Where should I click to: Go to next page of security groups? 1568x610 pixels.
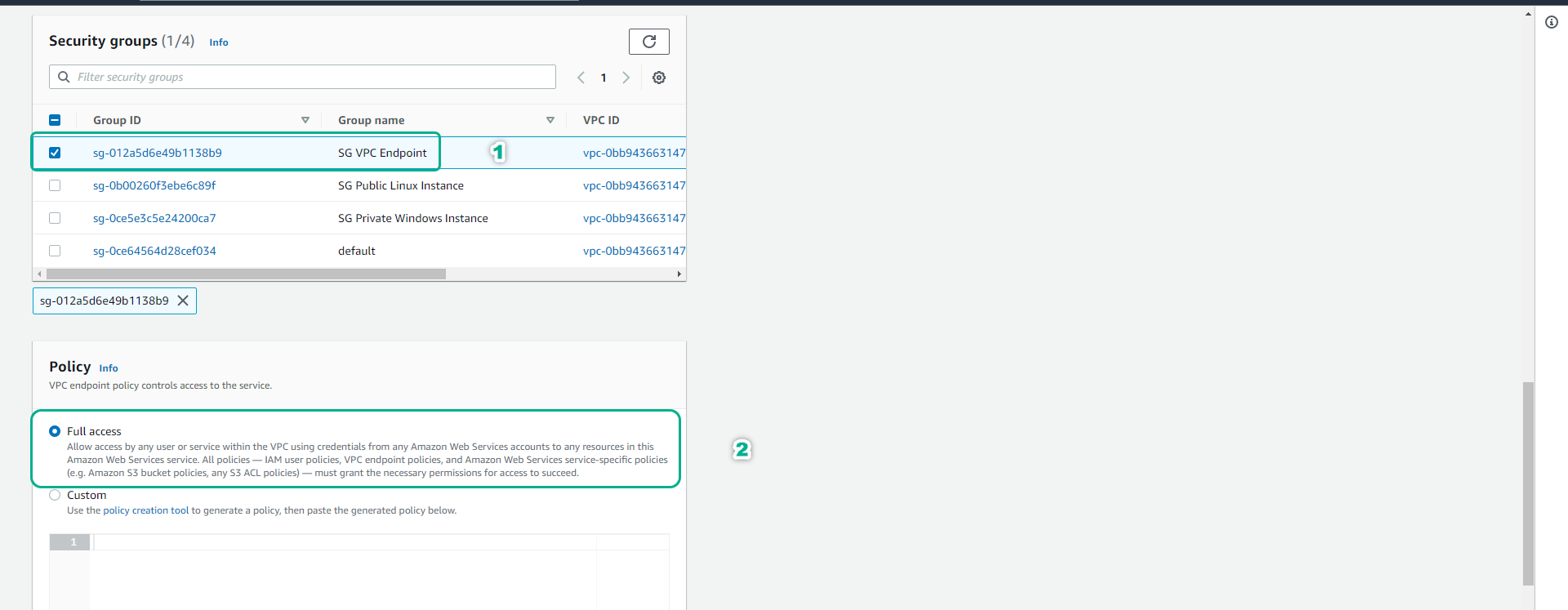point(626,78)
